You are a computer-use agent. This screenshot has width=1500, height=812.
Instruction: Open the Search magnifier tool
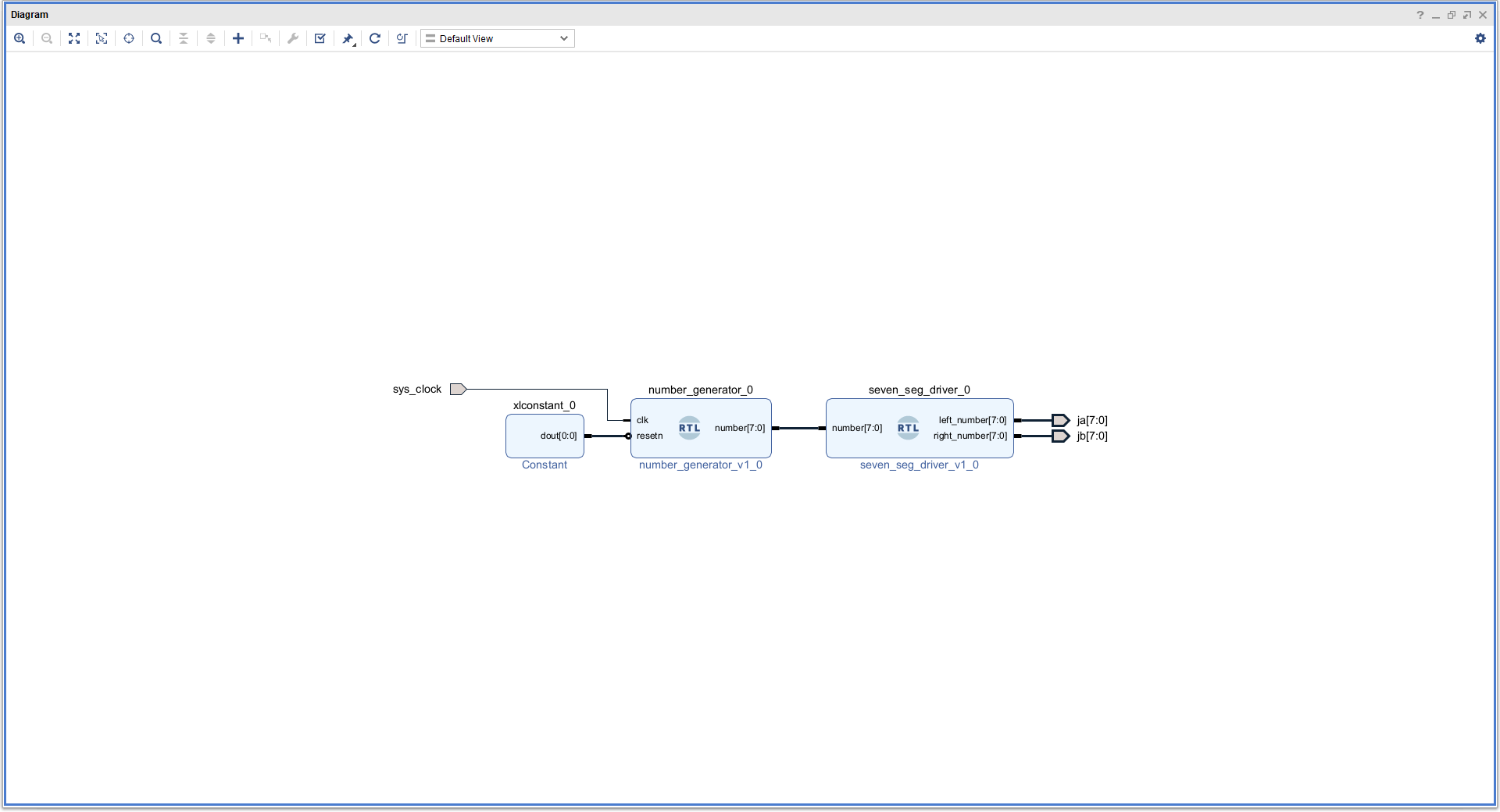[156, 38]
